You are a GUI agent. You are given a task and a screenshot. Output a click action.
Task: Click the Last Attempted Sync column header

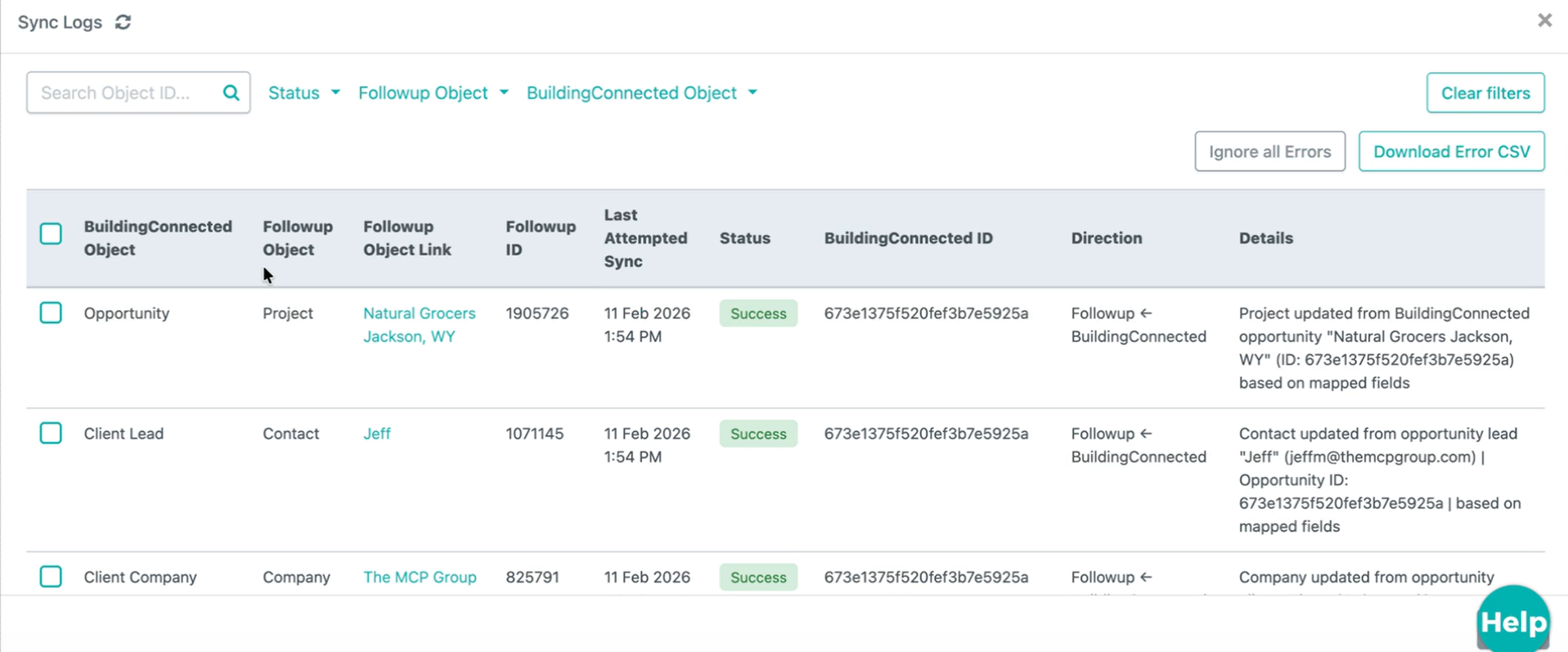click(x=645, y=238)
